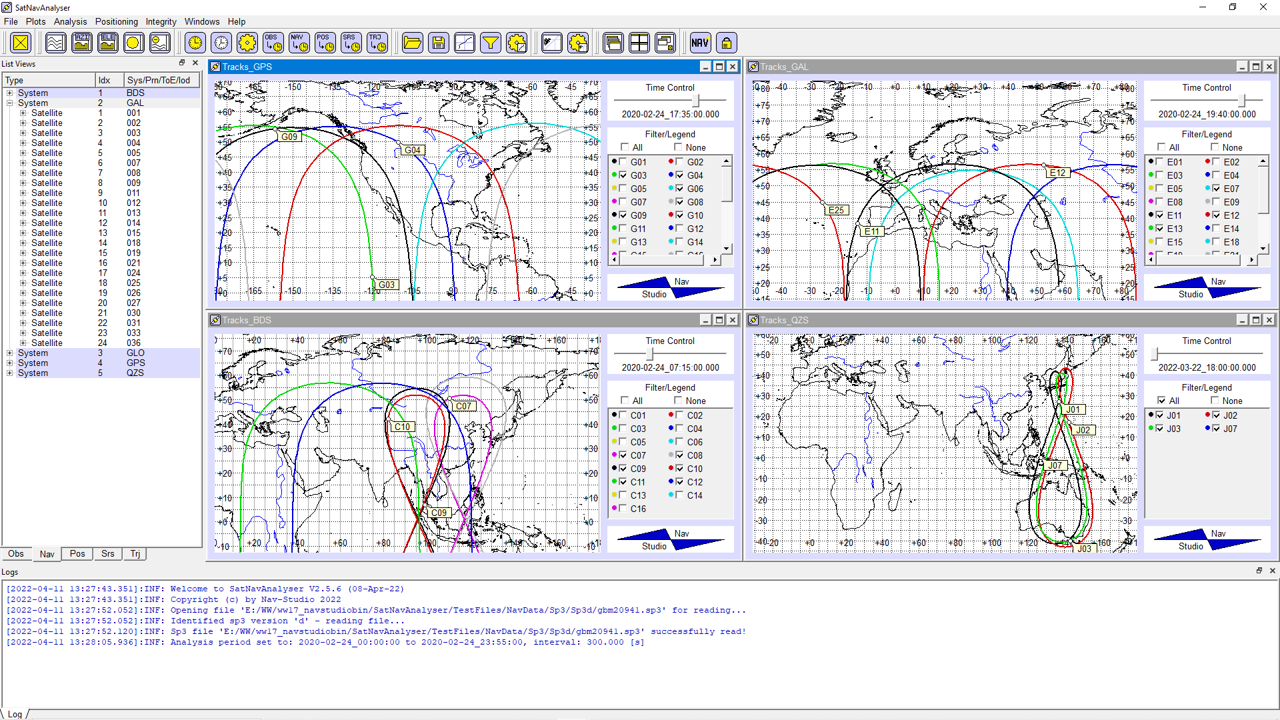1280x720 pixels.
Task: Click the TRJ clock toolbar icon
Action: pos(377,42)
